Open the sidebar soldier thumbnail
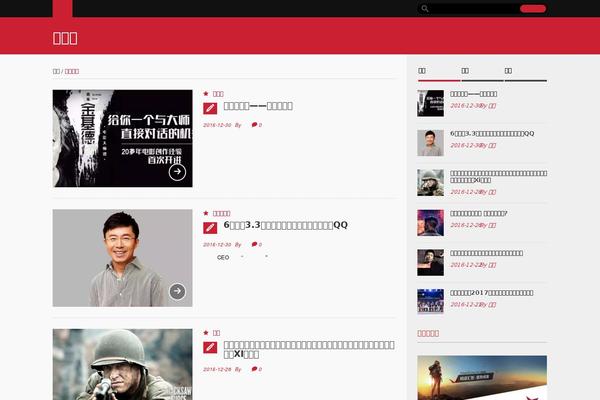 click(x=430, y=183)
